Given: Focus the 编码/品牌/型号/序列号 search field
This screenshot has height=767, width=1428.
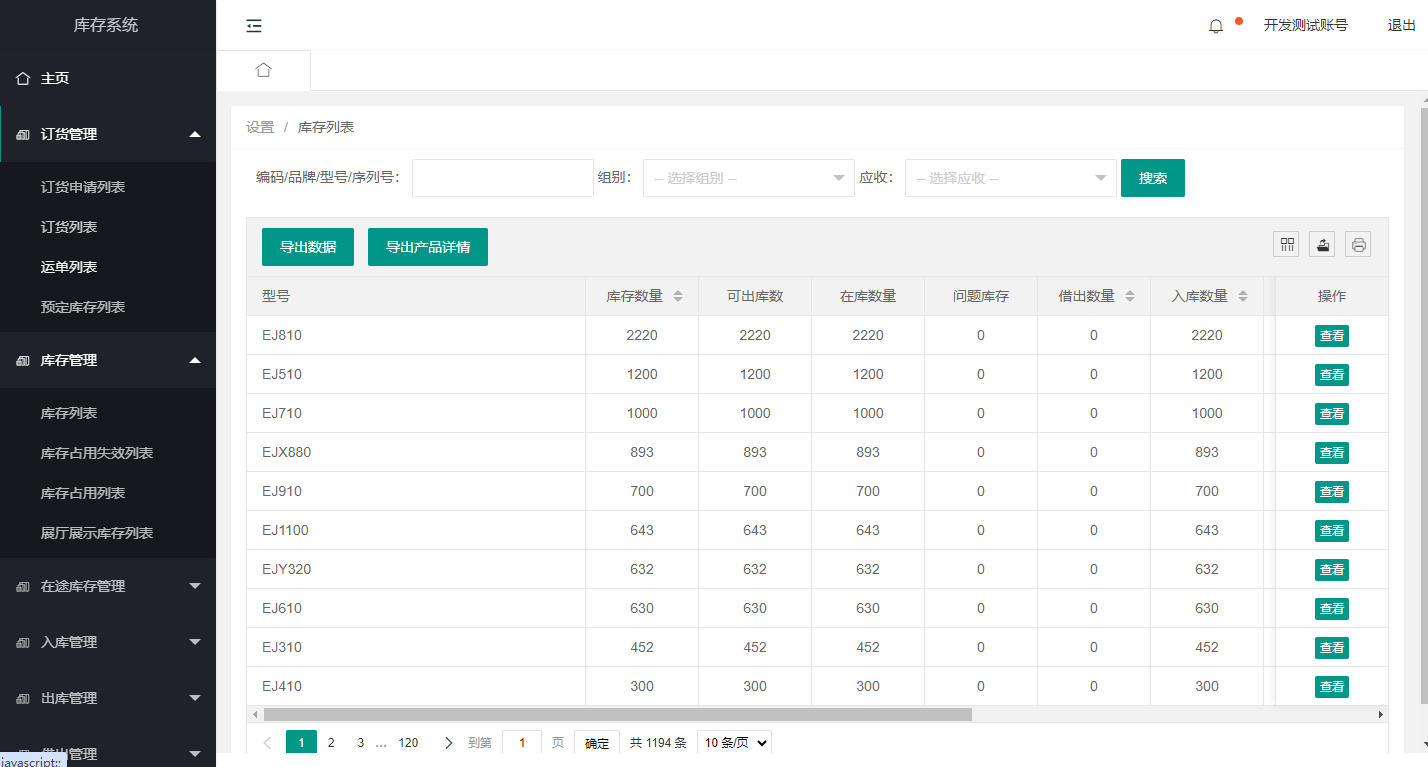Looking at the screenshot, I should (x=503, y=178).
